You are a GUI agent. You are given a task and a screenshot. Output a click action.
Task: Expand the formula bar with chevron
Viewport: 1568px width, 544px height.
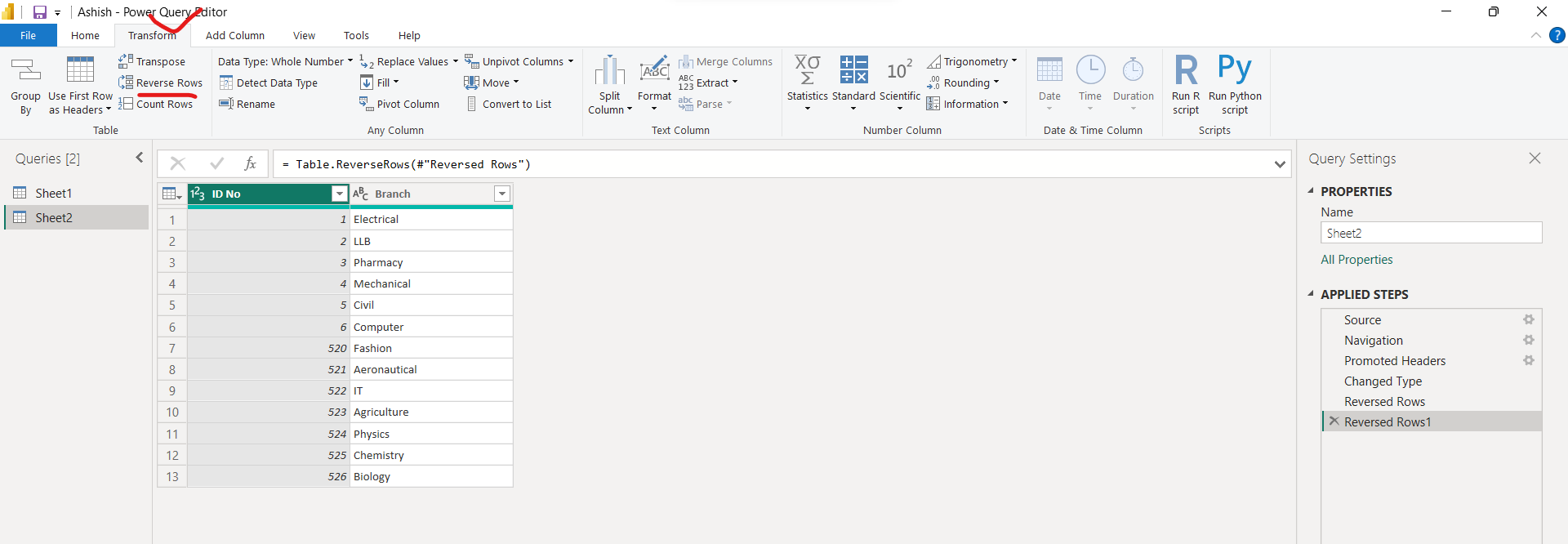pyautogui.click(x=1279, y=164)
